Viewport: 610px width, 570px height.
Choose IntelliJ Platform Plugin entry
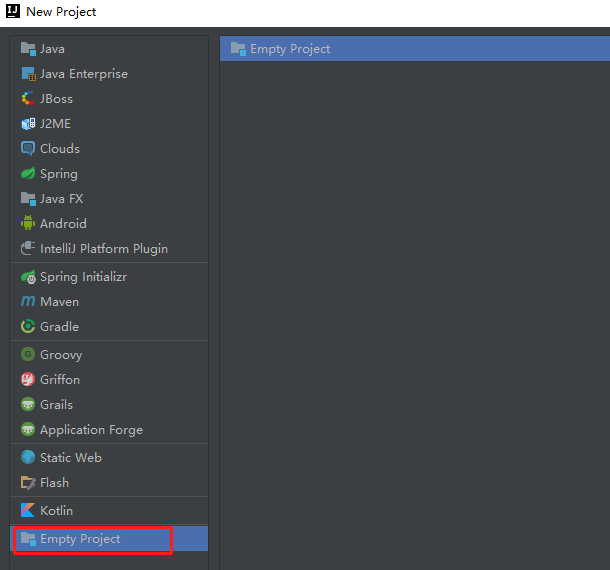point(109,248)
